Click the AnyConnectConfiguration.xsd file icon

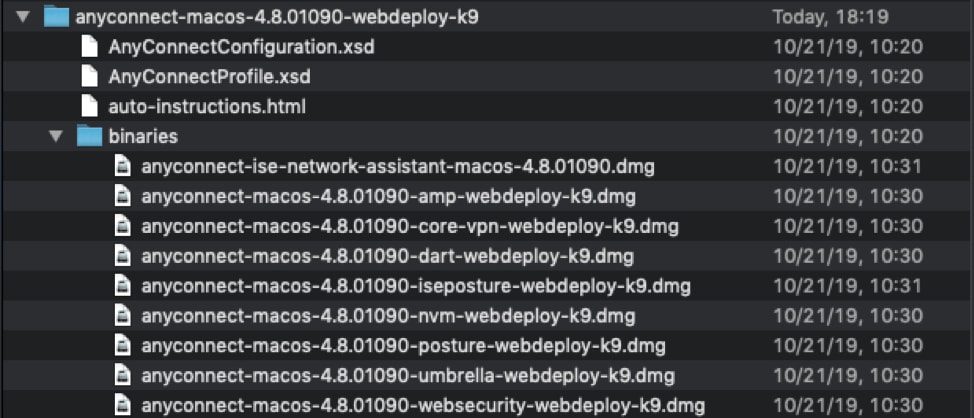click(90, 47)
